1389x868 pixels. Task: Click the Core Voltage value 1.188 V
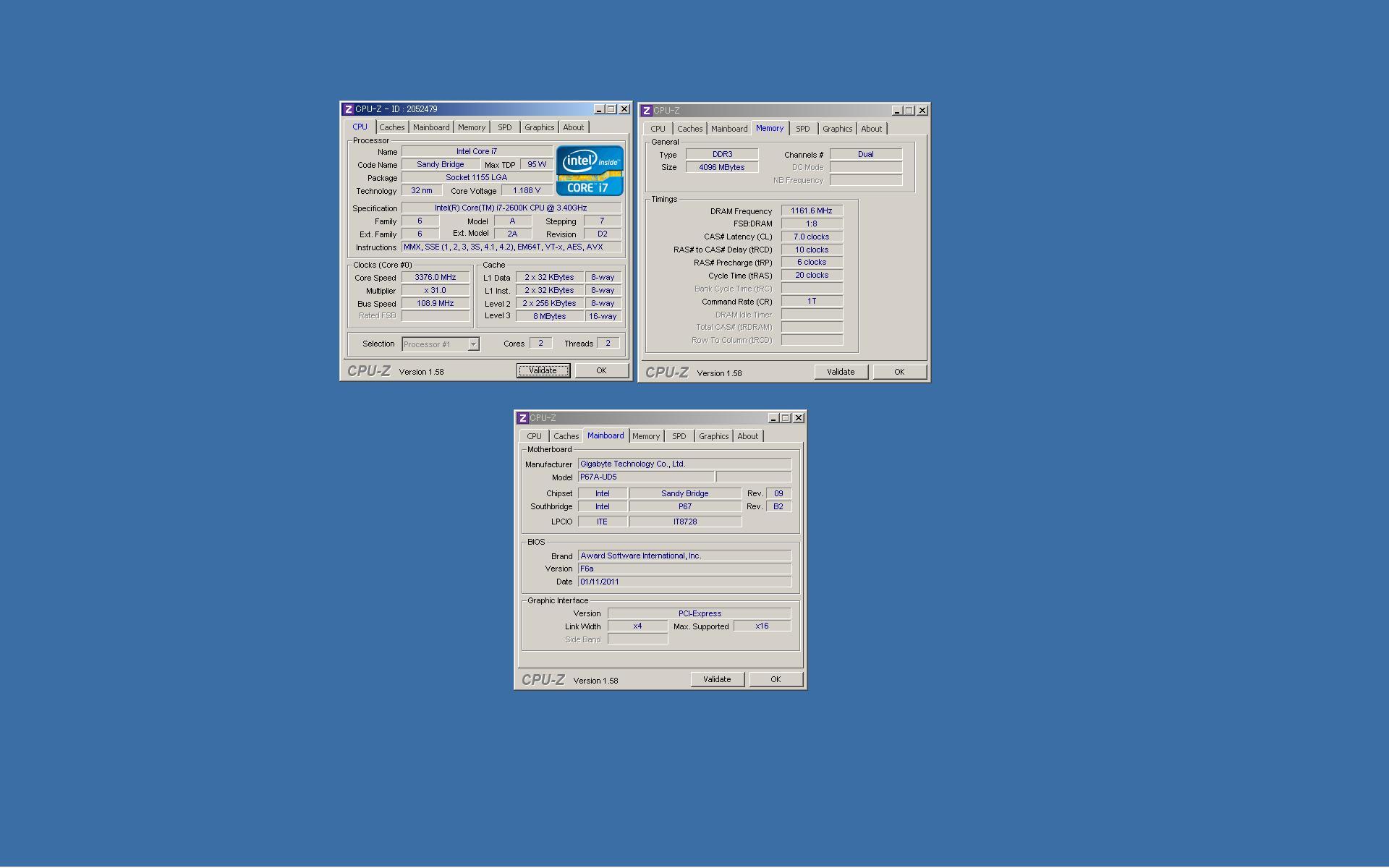pos(527,190)
